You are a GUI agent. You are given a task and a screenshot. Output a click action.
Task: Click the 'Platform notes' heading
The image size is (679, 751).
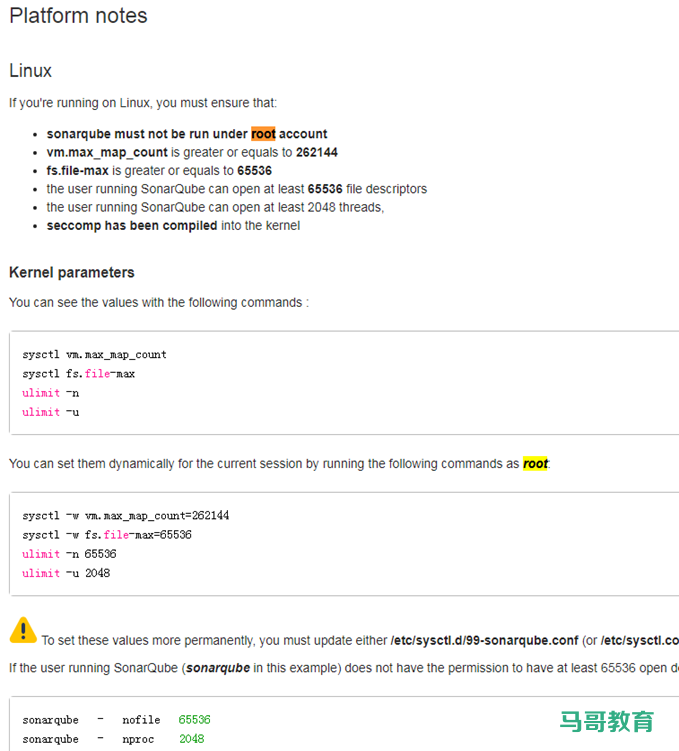(x=79, y=16)
